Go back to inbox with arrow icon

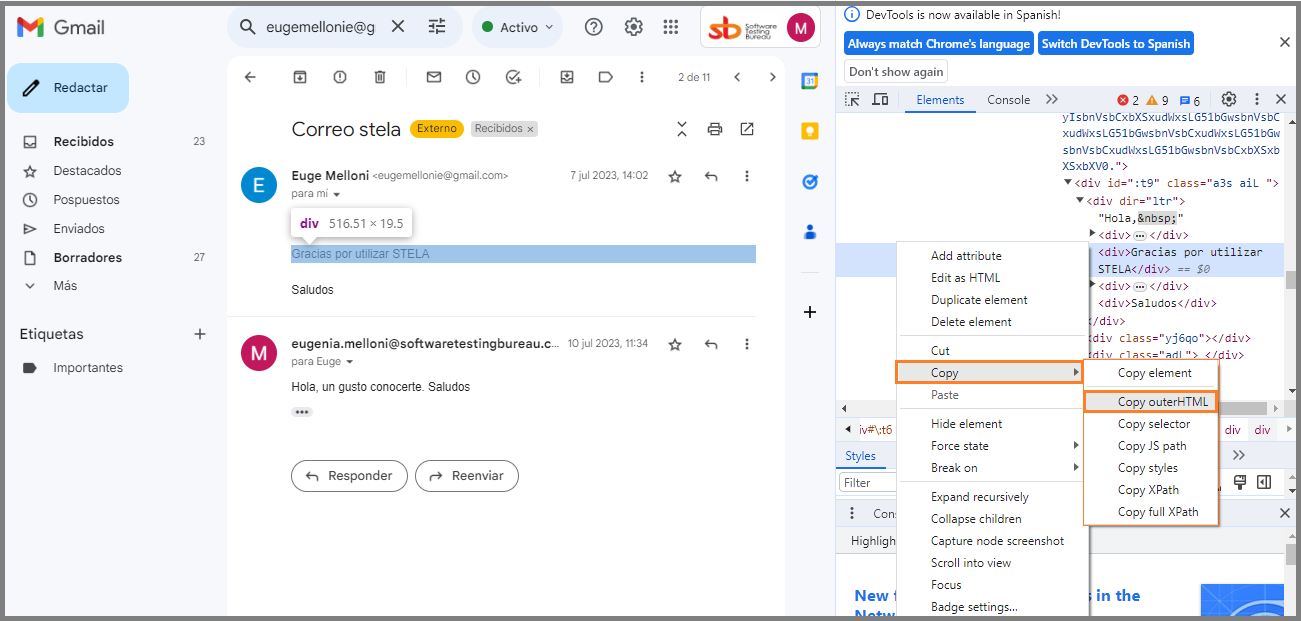250,77
